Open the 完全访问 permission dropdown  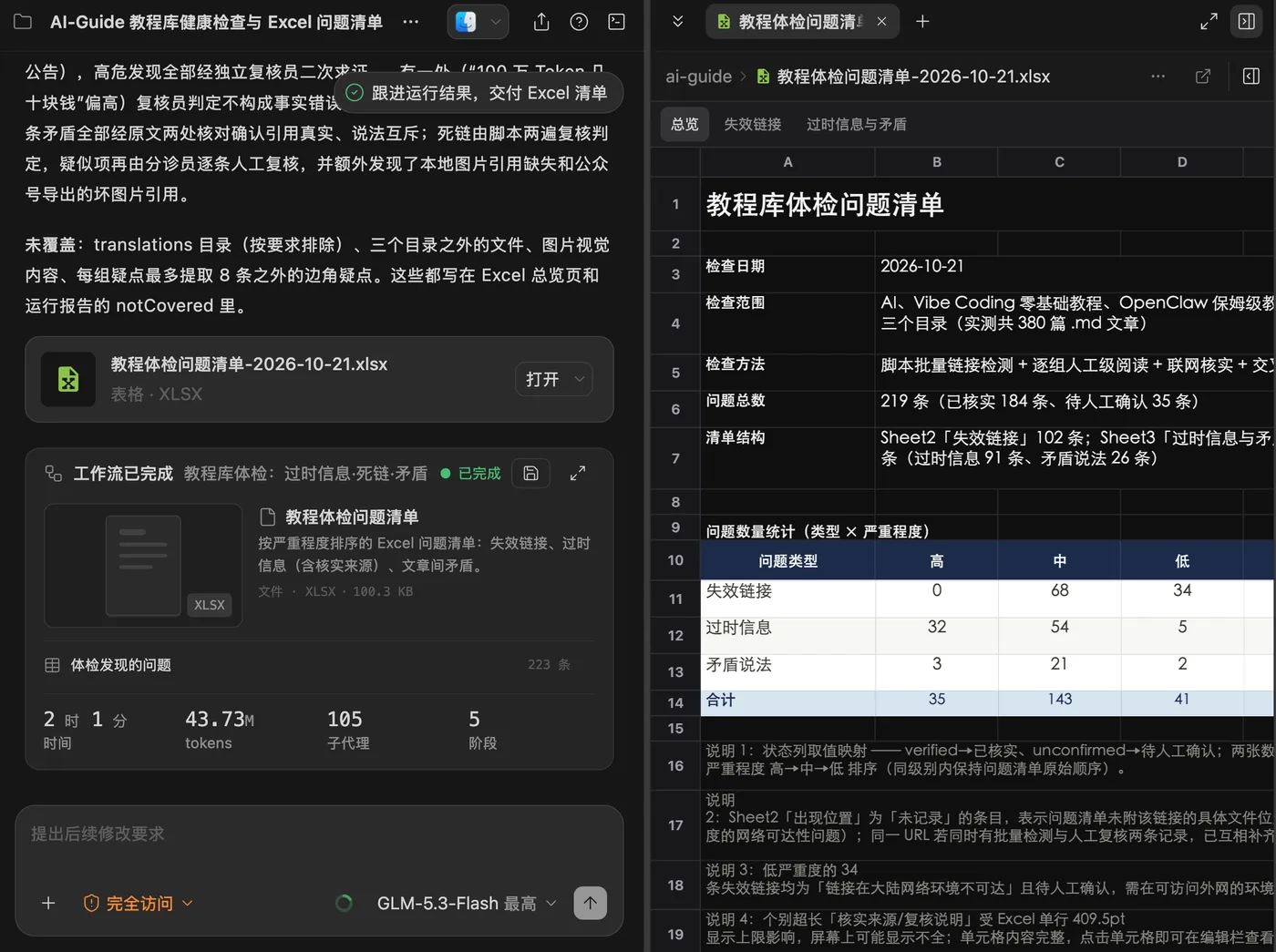139,903
